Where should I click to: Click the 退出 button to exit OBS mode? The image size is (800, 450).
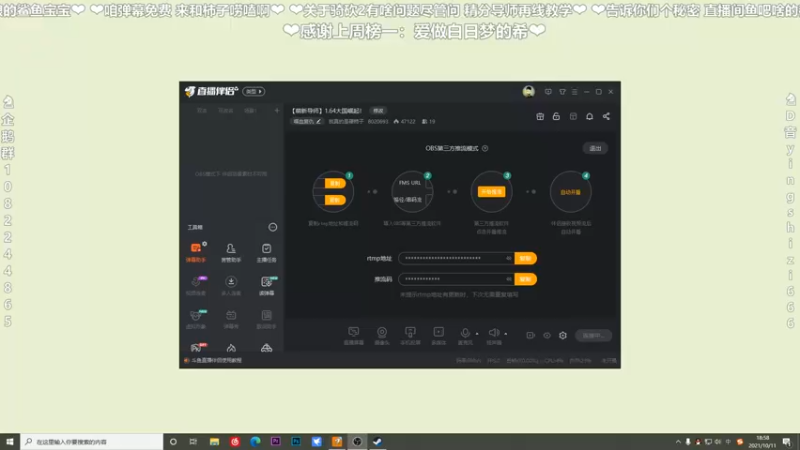(x=595, y=148)
